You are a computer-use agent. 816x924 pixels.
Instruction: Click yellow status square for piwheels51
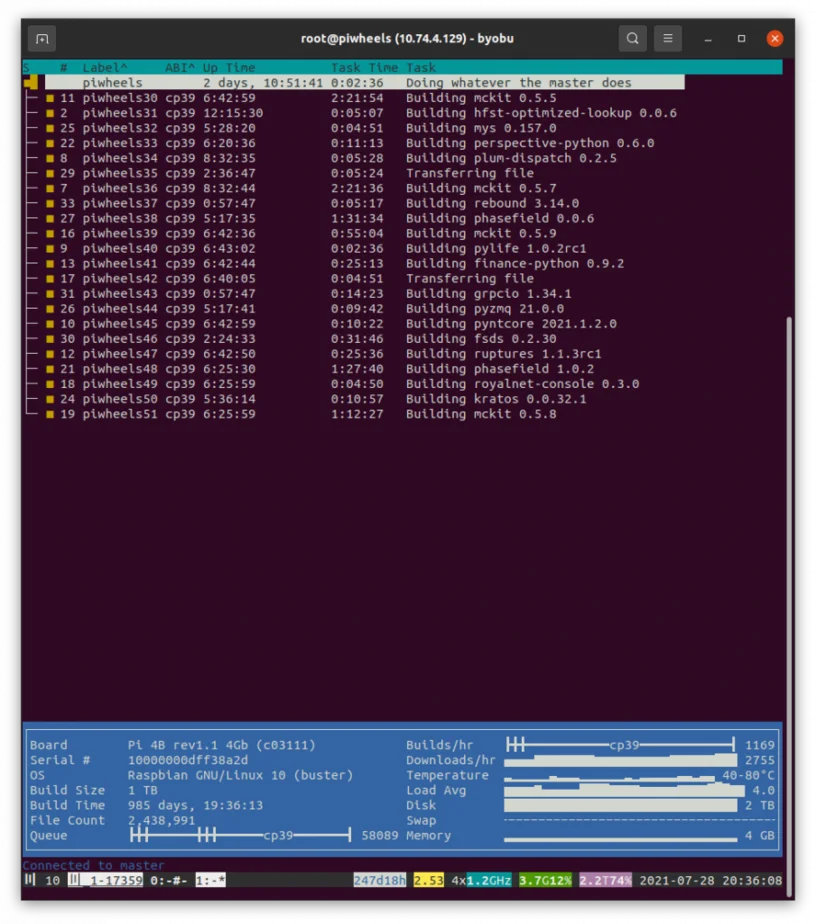coord(50,415)
